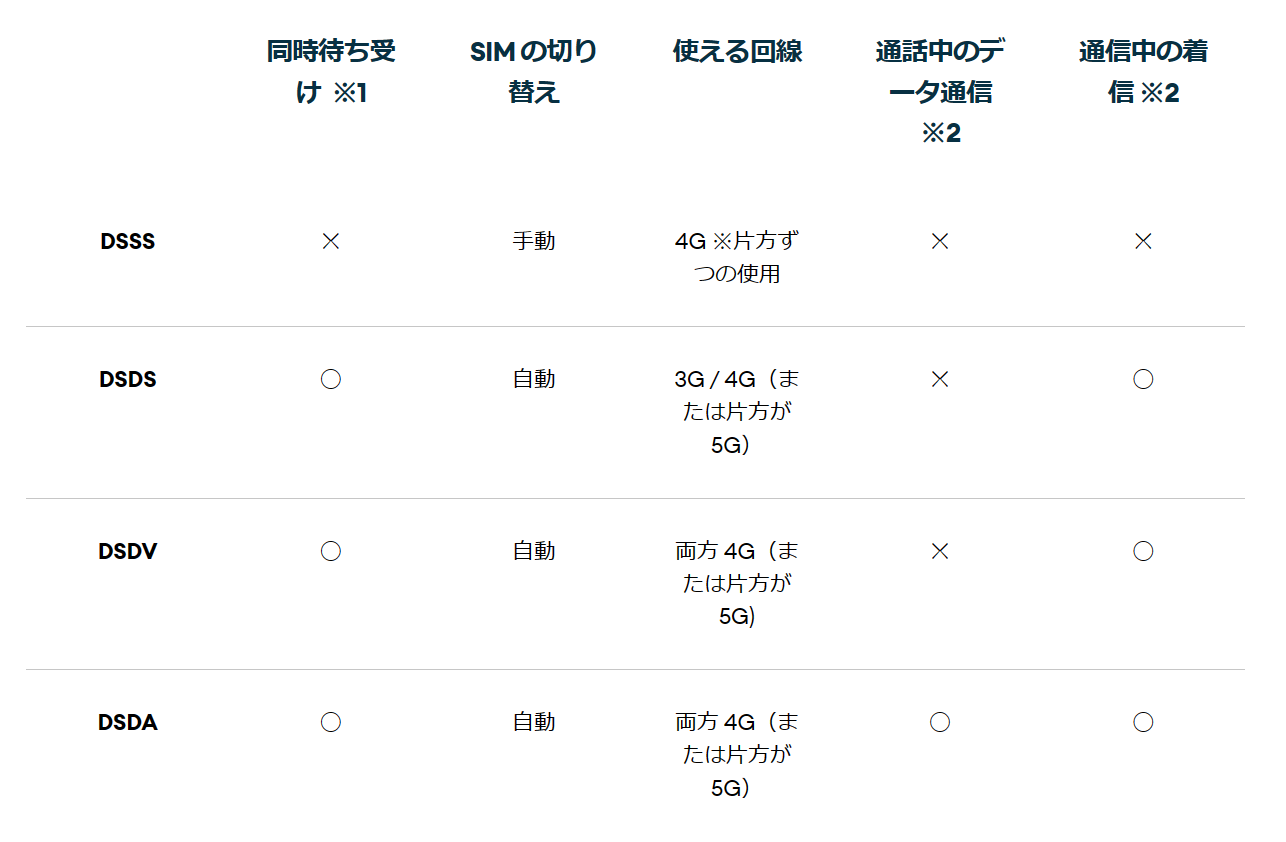Click the × under 通話中のデータ通信 for DSDV

939,551
